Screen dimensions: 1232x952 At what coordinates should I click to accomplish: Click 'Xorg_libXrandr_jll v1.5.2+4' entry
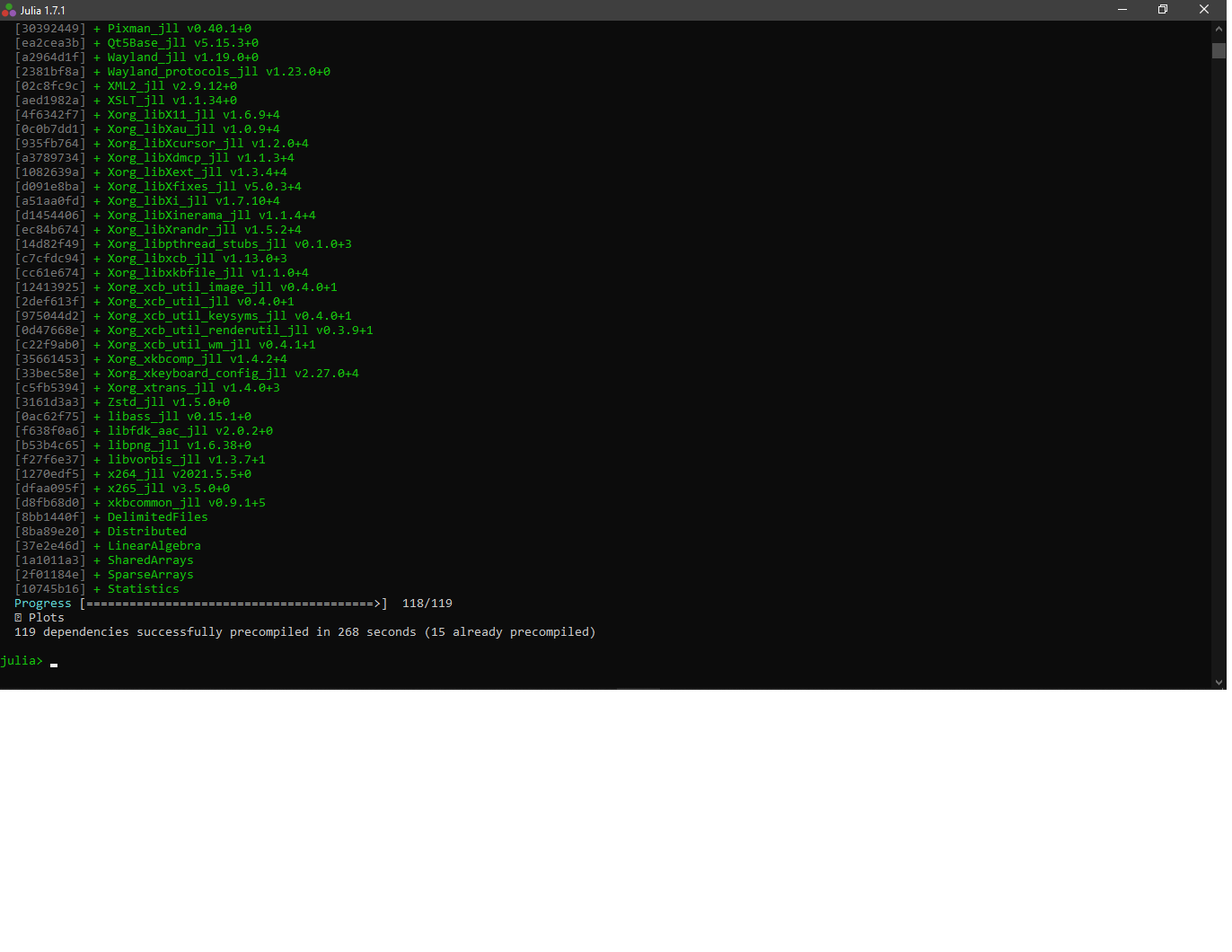click(205, 230)
